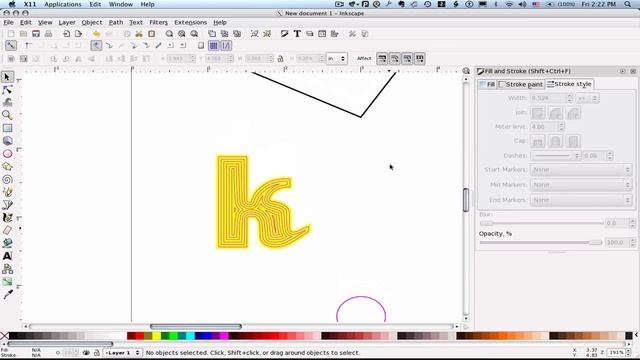Click the cyan palette swatch
The width and height of the screenshot is (640, 360).
[x=190, y=336]
